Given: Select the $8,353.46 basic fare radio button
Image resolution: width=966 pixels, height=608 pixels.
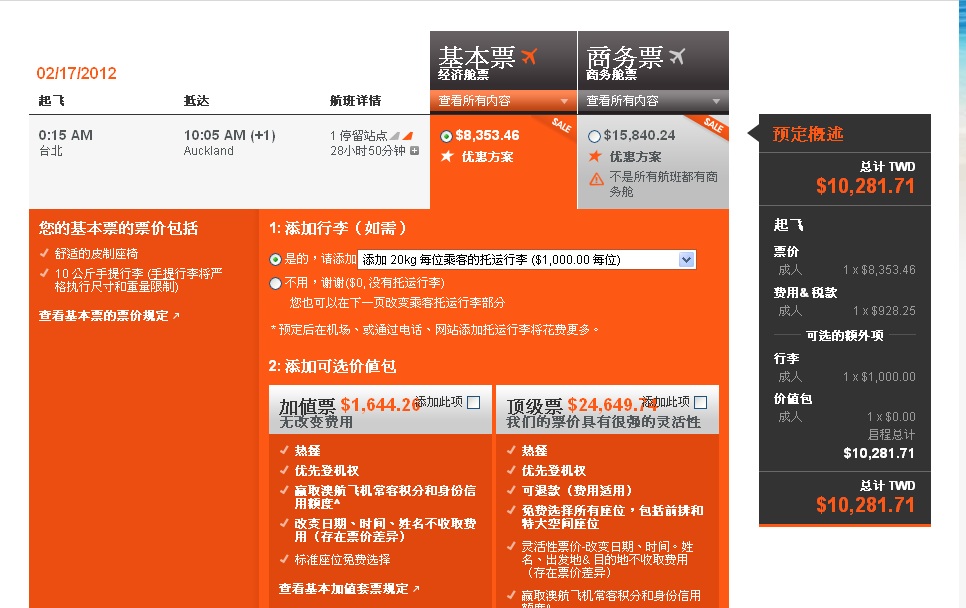Looking at the screenshot, I should coord(446,136).
